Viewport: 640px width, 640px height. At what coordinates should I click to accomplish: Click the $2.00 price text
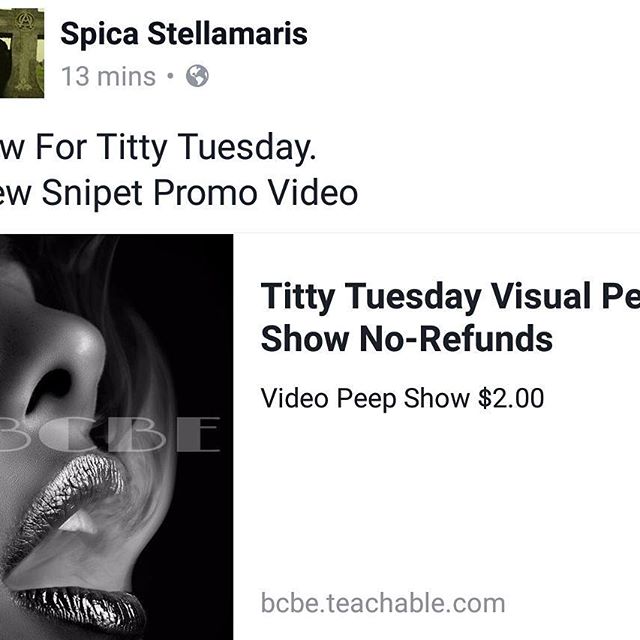pyautogui.click(x=511, y=398)
